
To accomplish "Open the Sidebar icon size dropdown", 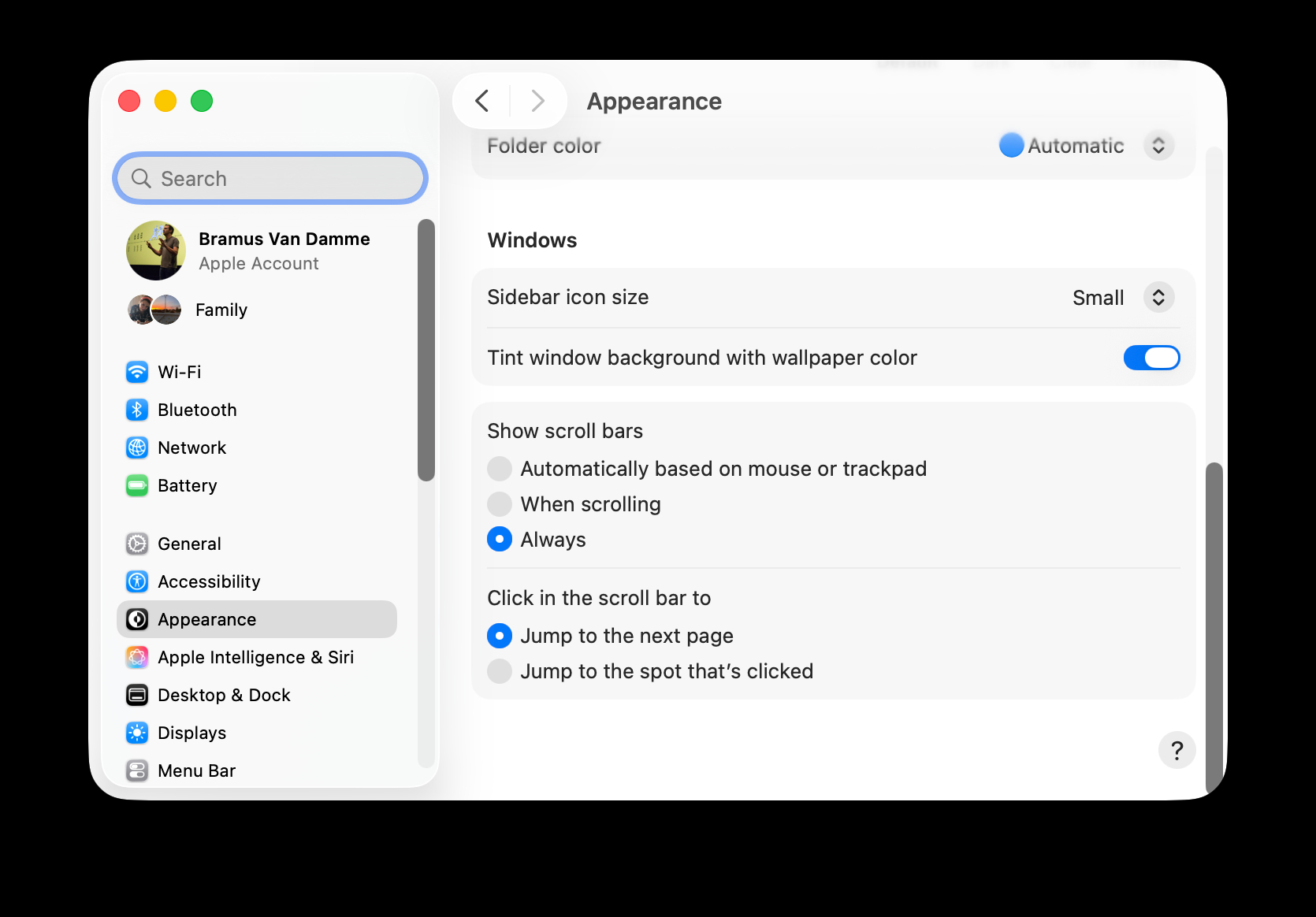I will (x=1158, y=298).
